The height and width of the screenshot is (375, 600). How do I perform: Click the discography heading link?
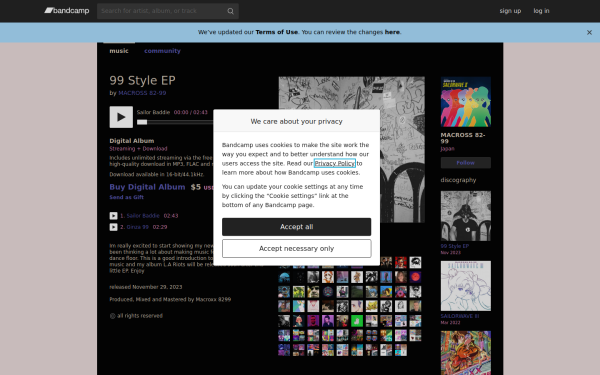click(458, 180)
